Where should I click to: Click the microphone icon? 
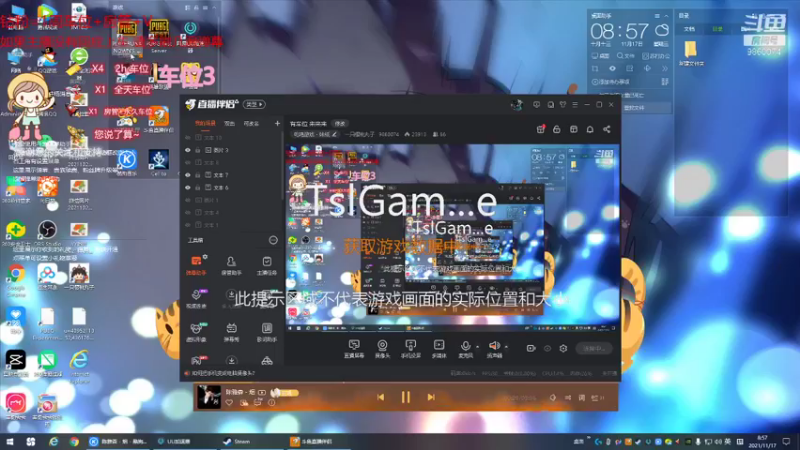coord(465,348)
